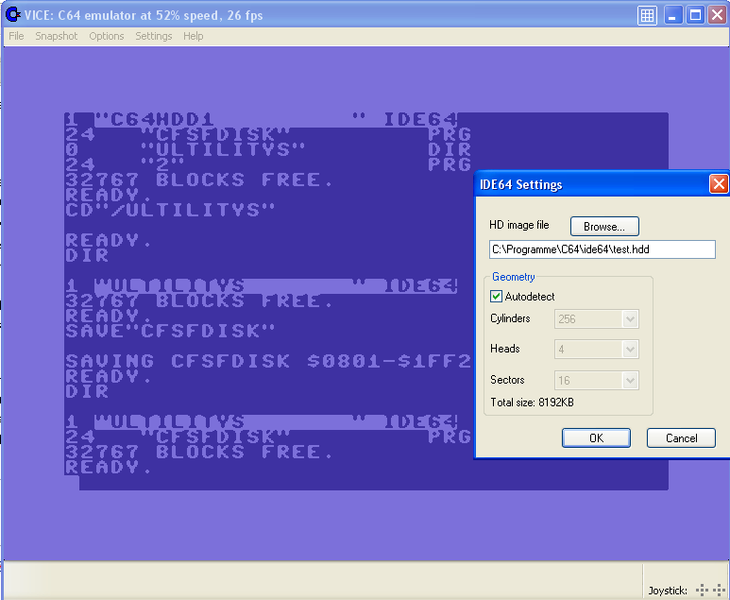Open the Options menu

click(x=107, y=36)
